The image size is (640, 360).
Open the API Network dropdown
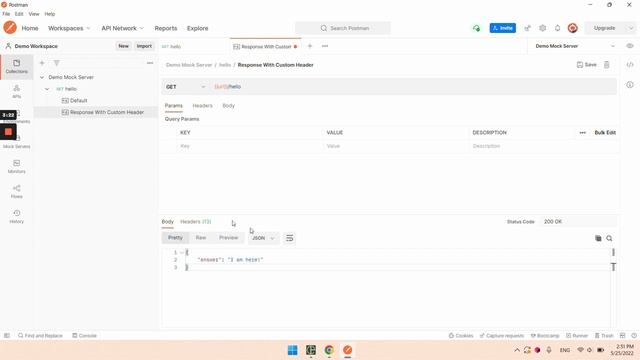click(x=122, y=28)
